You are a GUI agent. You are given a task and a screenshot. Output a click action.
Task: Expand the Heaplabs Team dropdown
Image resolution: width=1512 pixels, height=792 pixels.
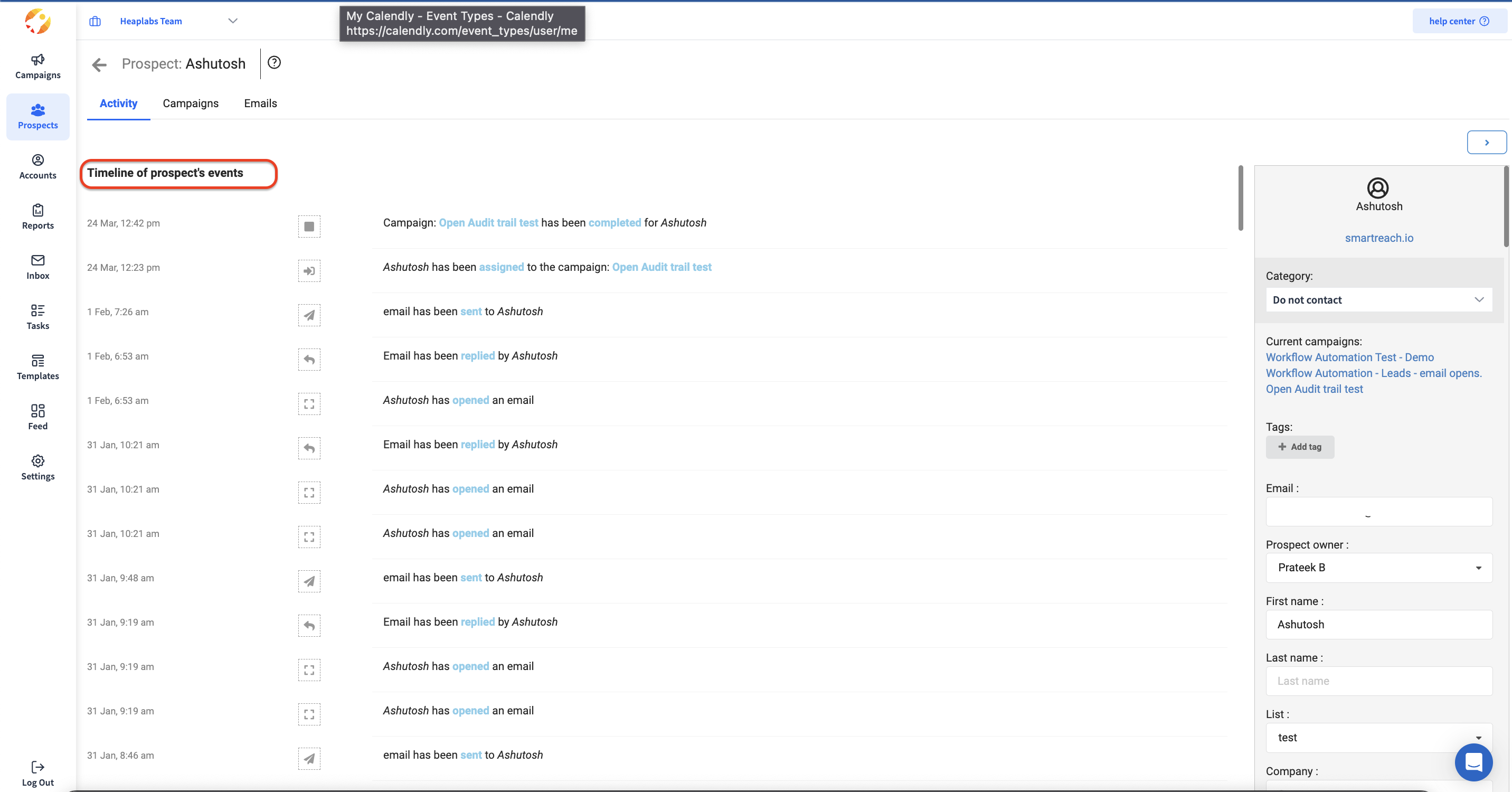[232, 21]
